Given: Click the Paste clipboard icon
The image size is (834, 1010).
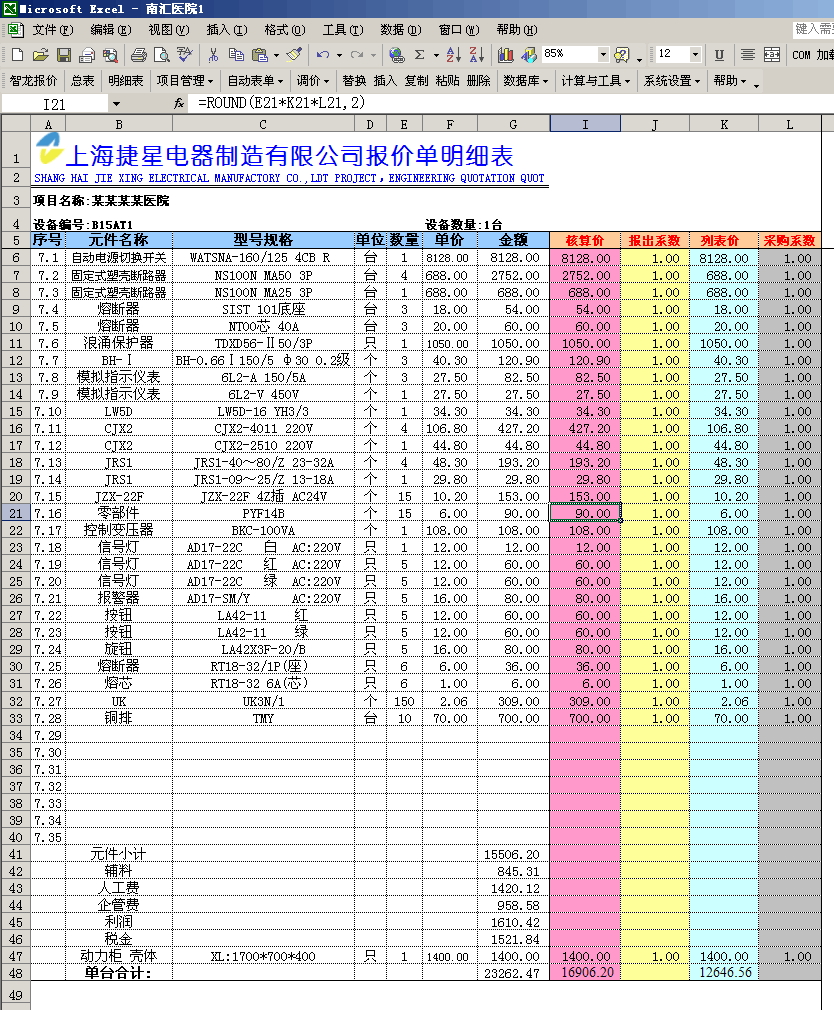Looking at the screenshot, I should (260, 55).
